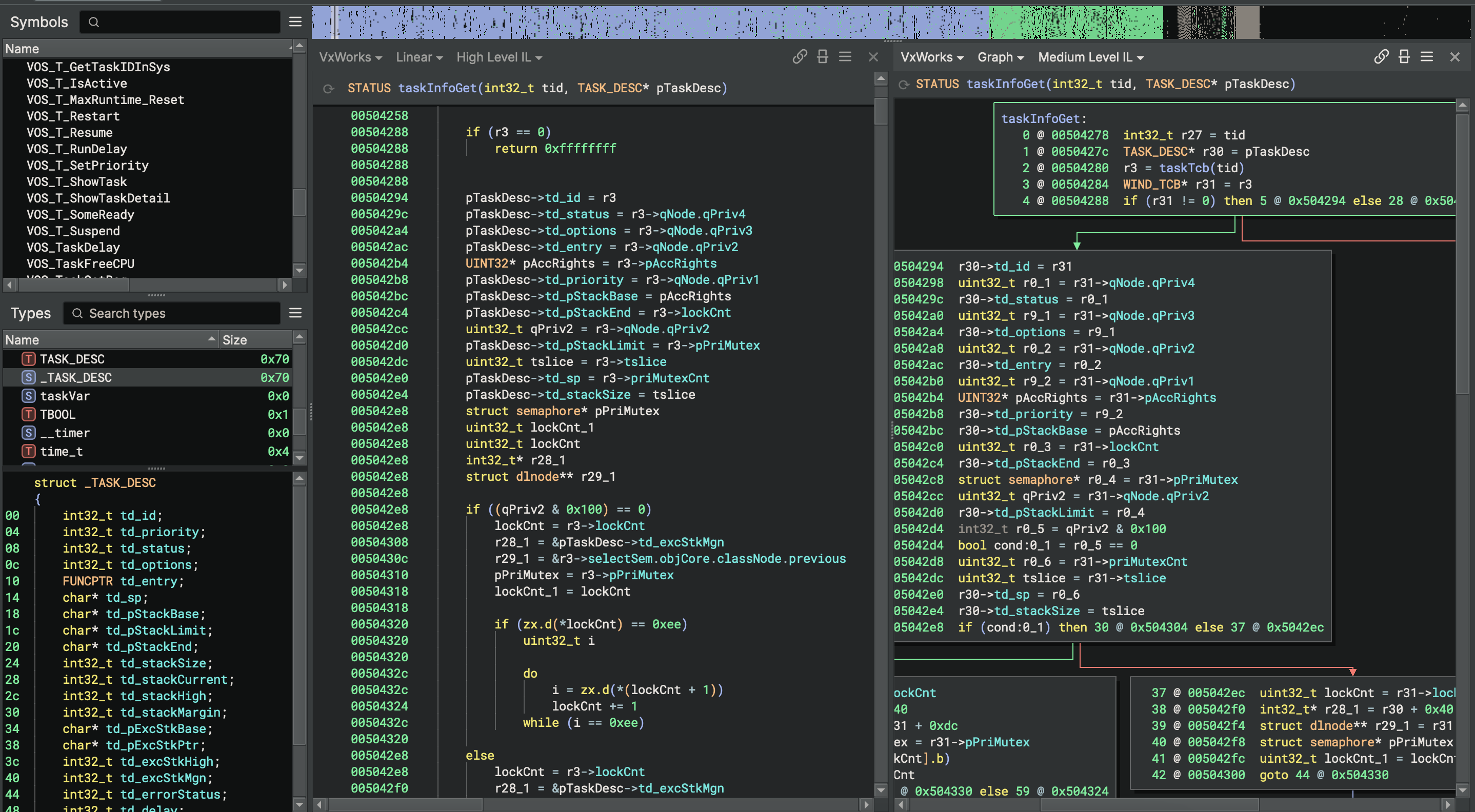This screenshot has width=1475, height=812.
Task: Close the graph view pane
Action: pos(1454,57)
